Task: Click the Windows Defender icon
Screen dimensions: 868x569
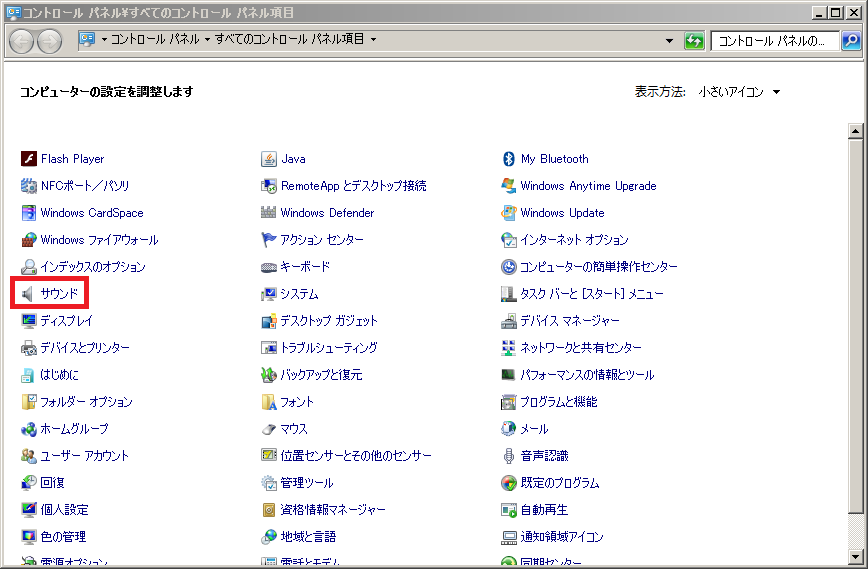Action: point(268,213)
